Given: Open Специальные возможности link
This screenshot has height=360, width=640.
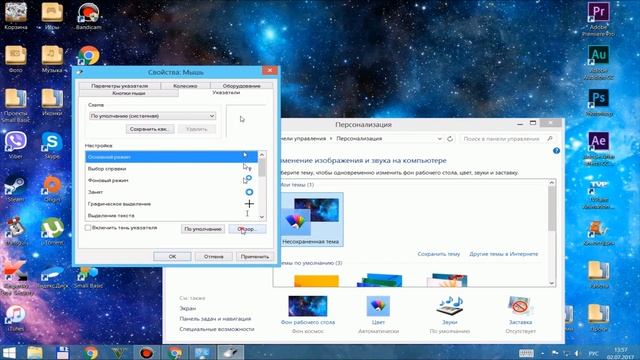Looking at the screenshot, I should tap(217, 329).
